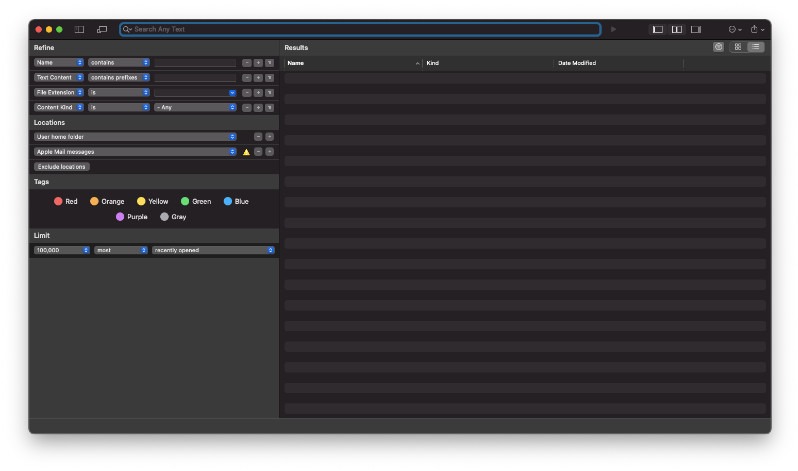This screenshot has width=798, height=471.
Task: Add a location after User home folder
Action: (x=270, y=137)
